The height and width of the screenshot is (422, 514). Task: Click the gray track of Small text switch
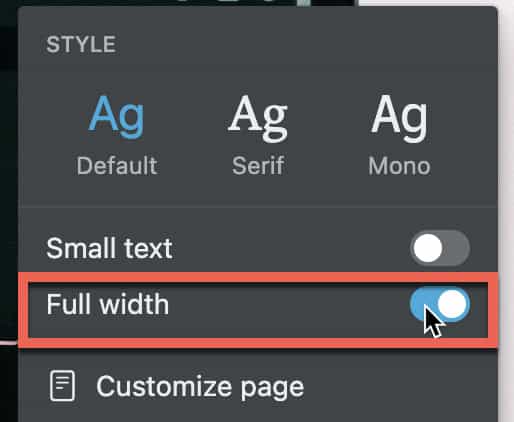coord(457,248)
